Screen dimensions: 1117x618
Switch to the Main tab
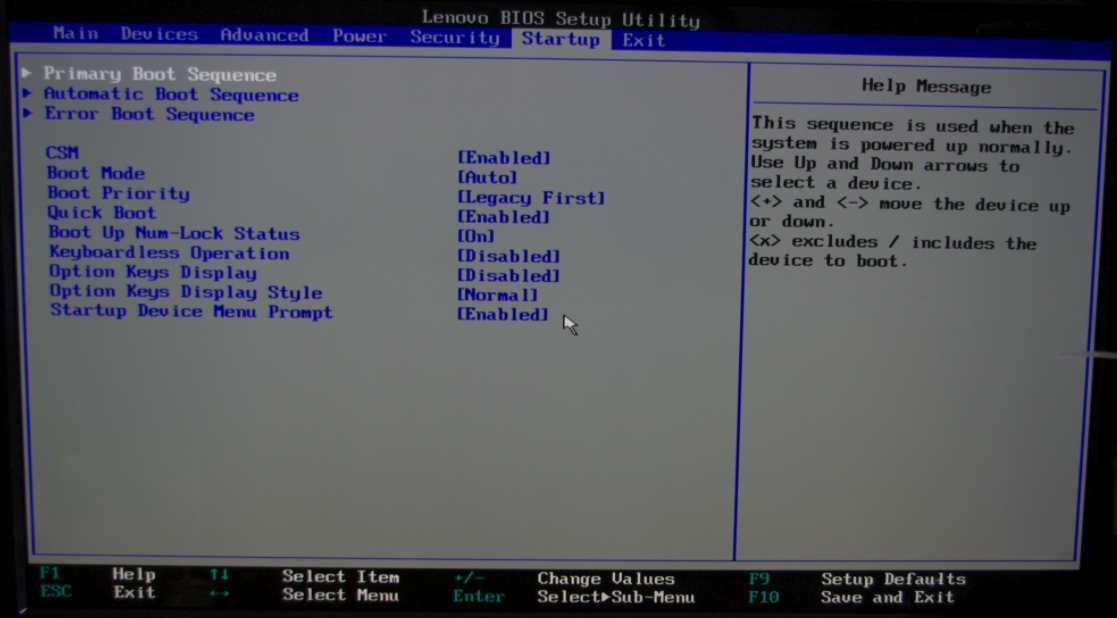click(76, 33)
